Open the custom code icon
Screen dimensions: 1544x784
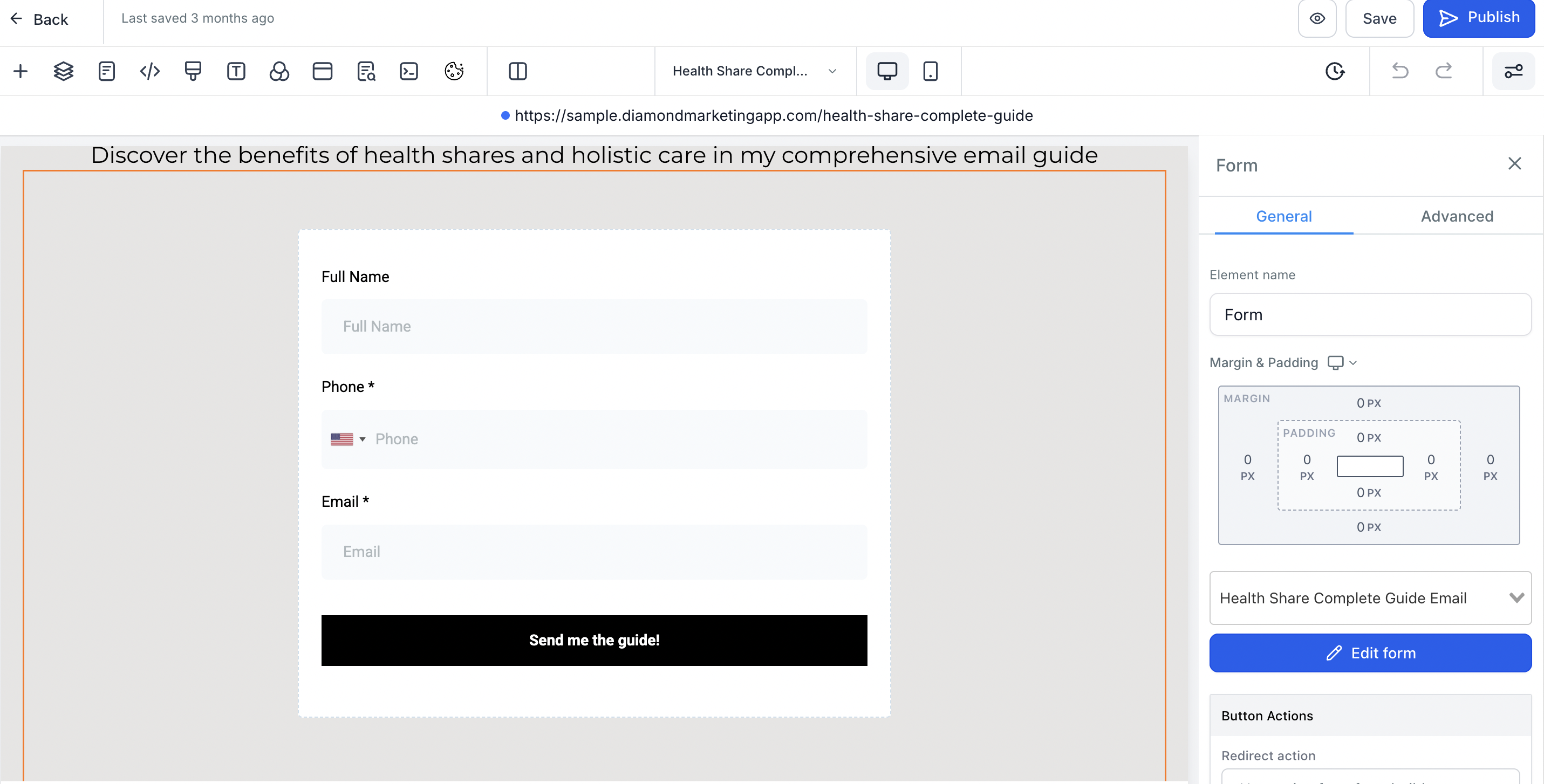tap(150, 71)
